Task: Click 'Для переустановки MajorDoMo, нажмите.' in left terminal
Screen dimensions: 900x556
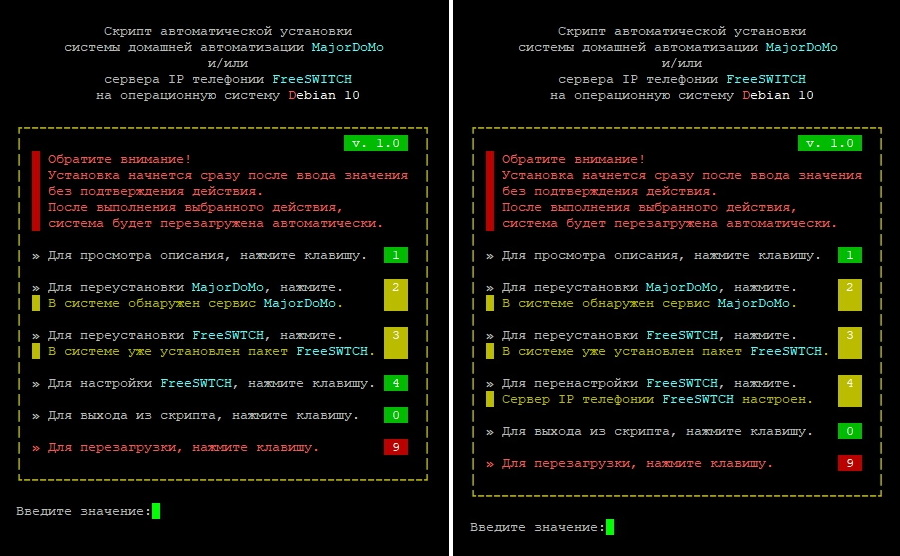Action: (195, 287)
